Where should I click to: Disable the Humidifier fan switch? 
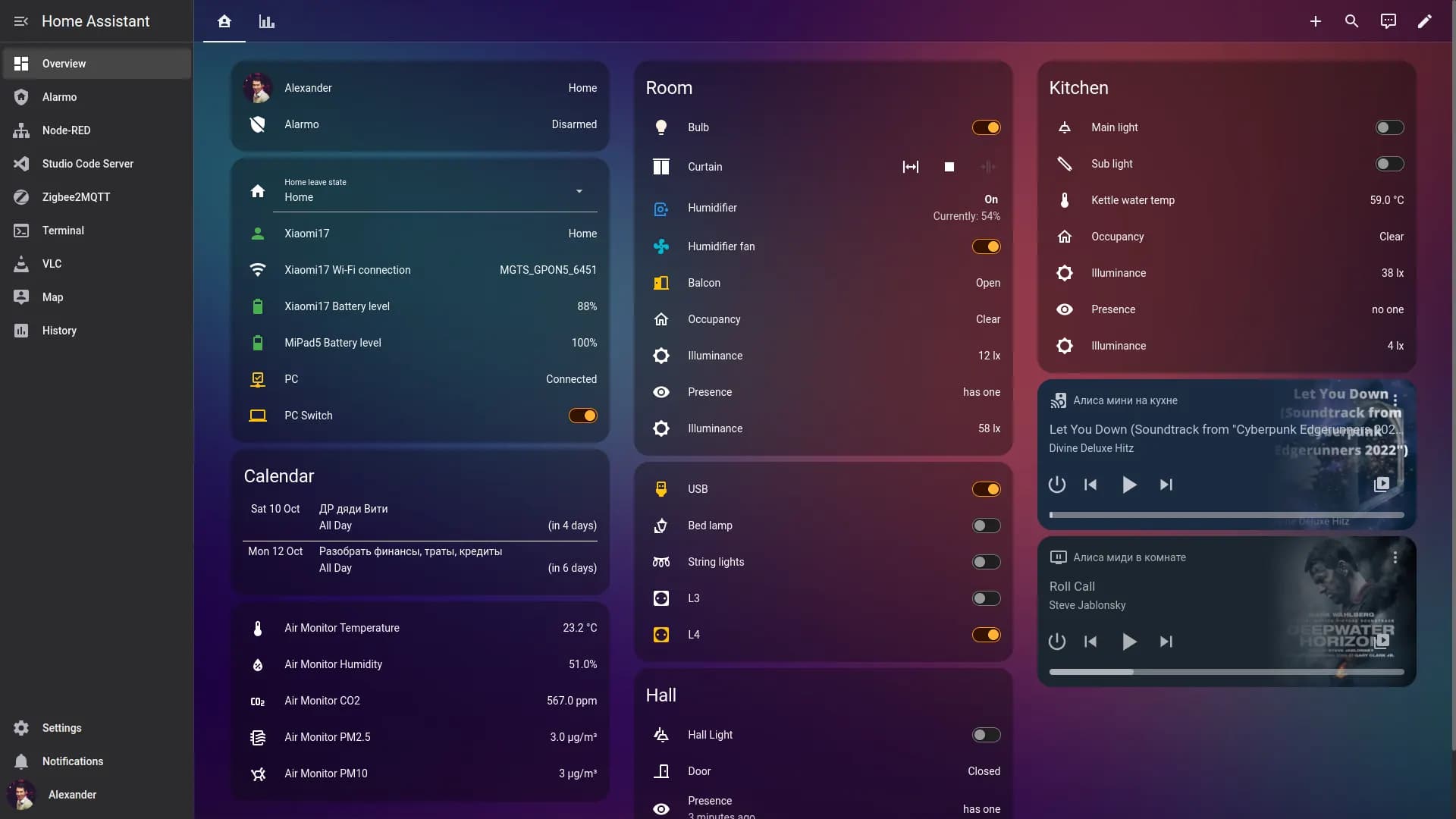click(x=986, y=246)
